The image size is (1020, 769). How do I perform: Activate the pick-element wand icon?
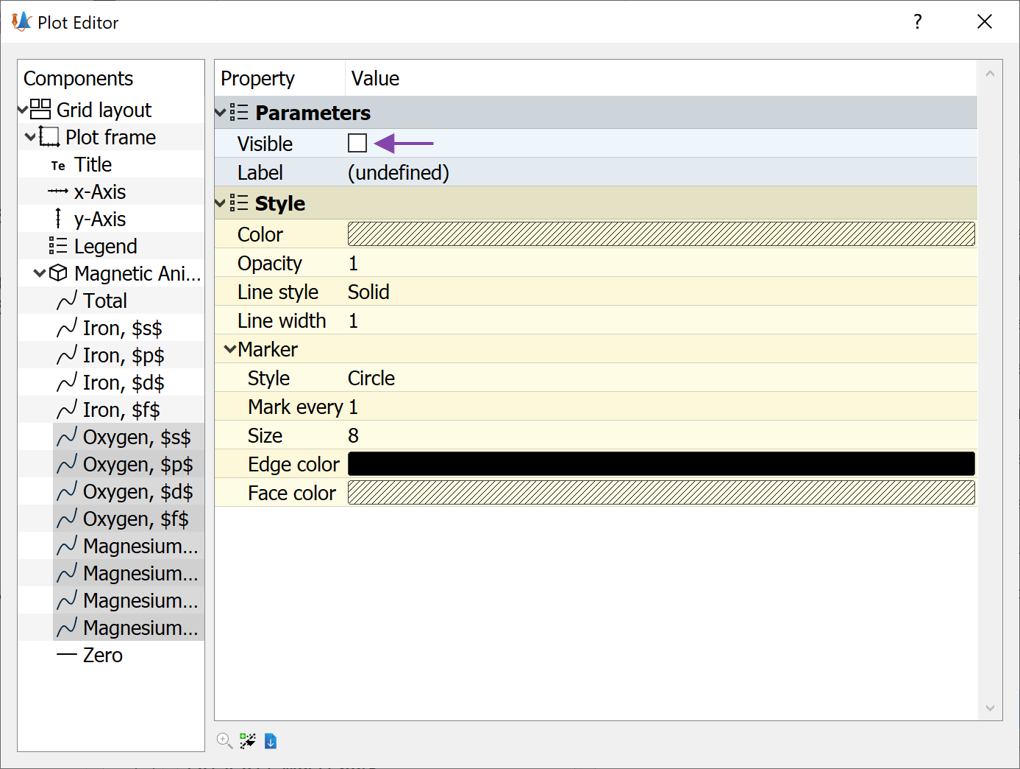[247, 740]
